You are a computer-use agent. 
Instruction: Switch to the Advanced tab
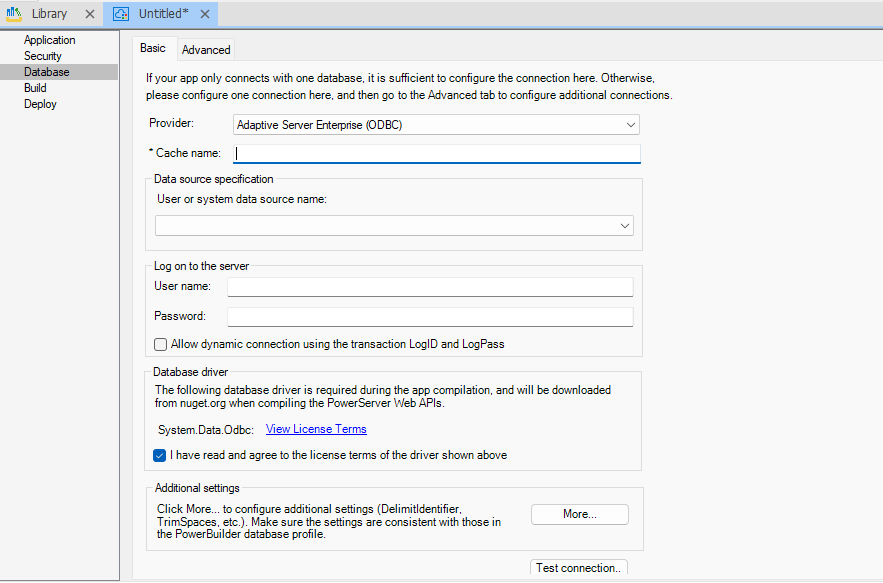tap(206, 50)
